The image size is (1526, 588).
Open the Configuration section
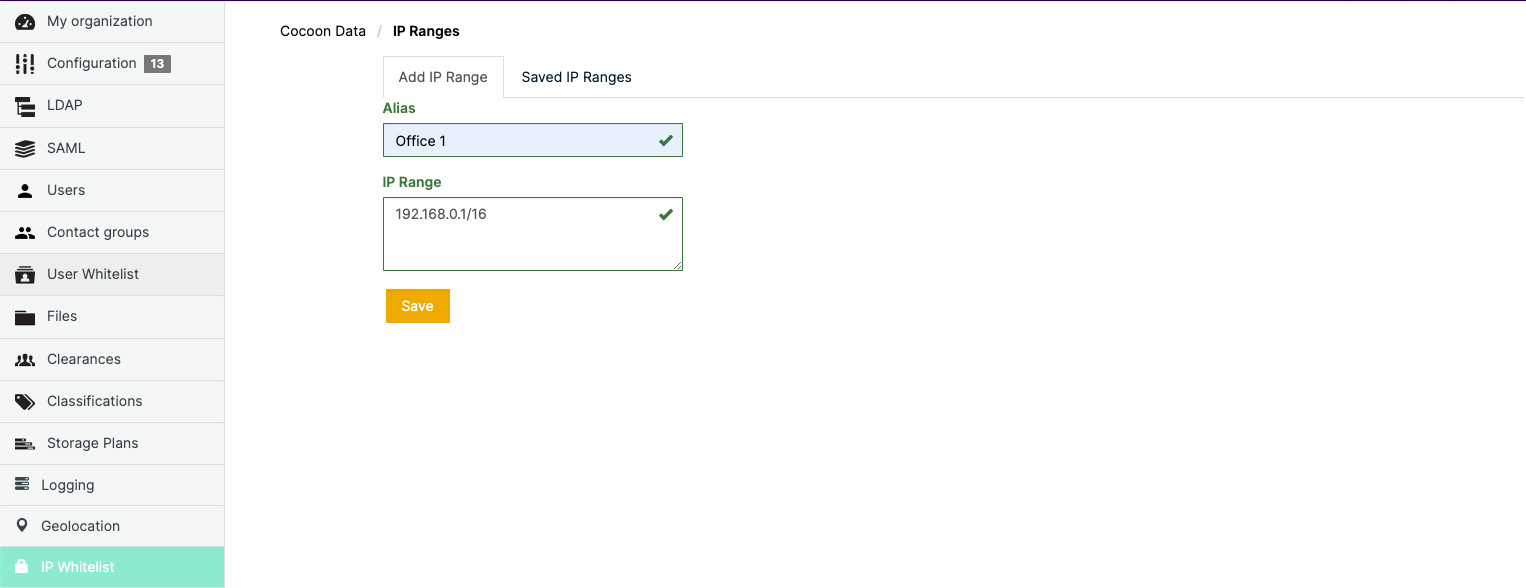click(112, 63)
